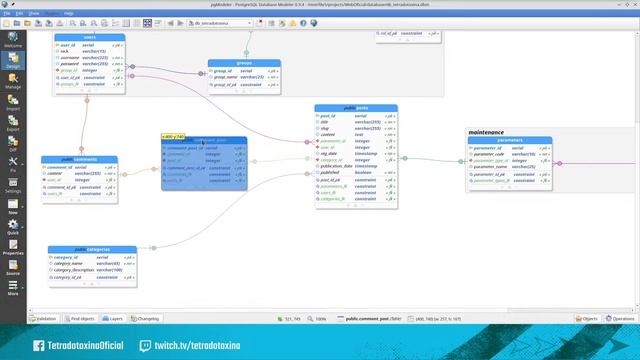Click the blue info toolbar icon
640x360 pixels.
(303, 23)
